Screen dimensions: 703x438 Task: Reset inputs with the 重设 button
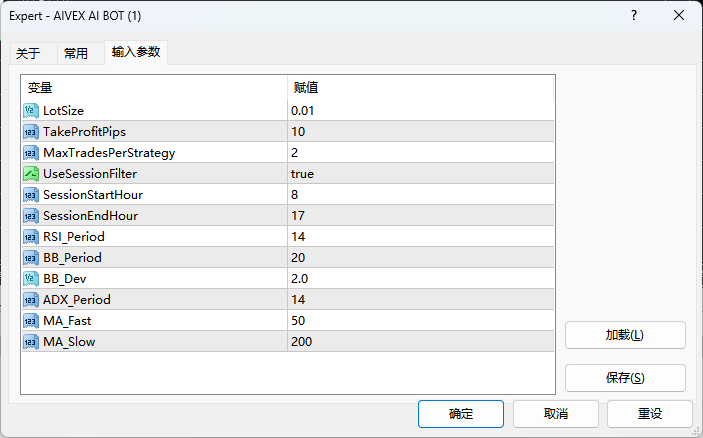(650, 414)
